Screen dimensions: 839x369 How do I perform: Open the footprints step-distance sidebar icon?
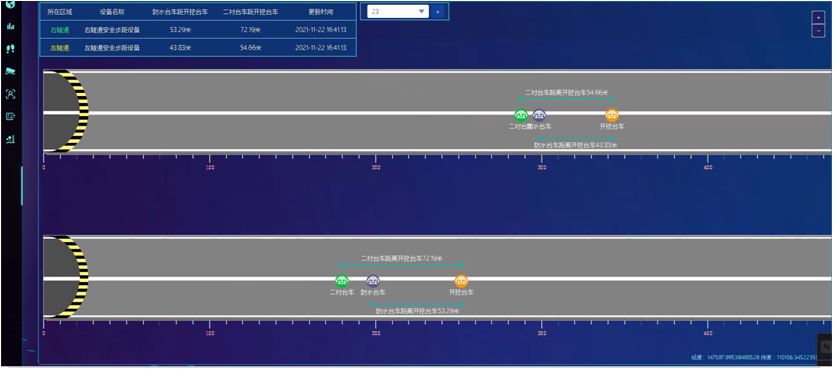click(x=11, y=49)
